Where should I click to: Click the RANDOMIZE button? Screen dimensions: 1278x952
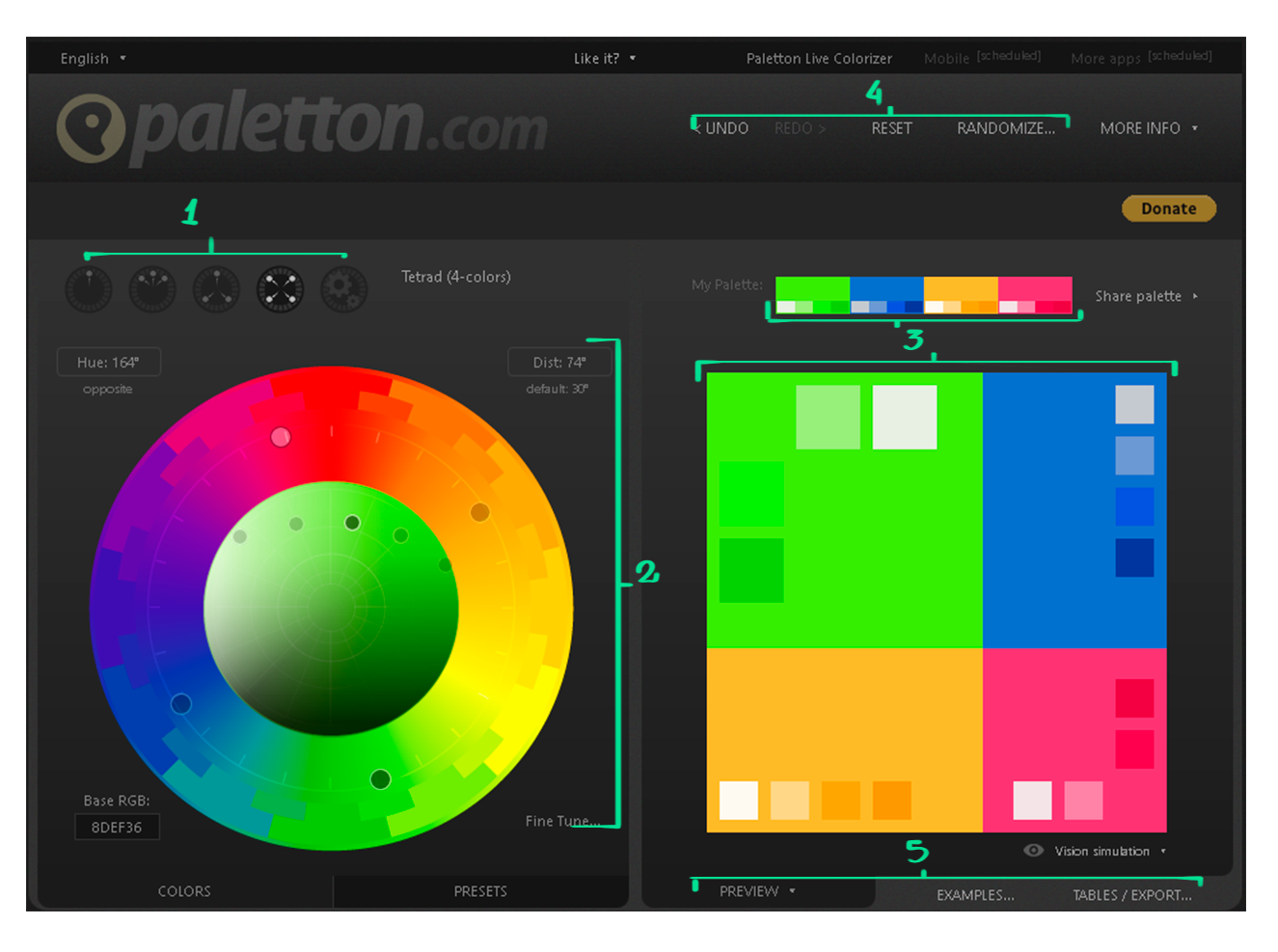pyautogui.click(x=1006, y=128)
